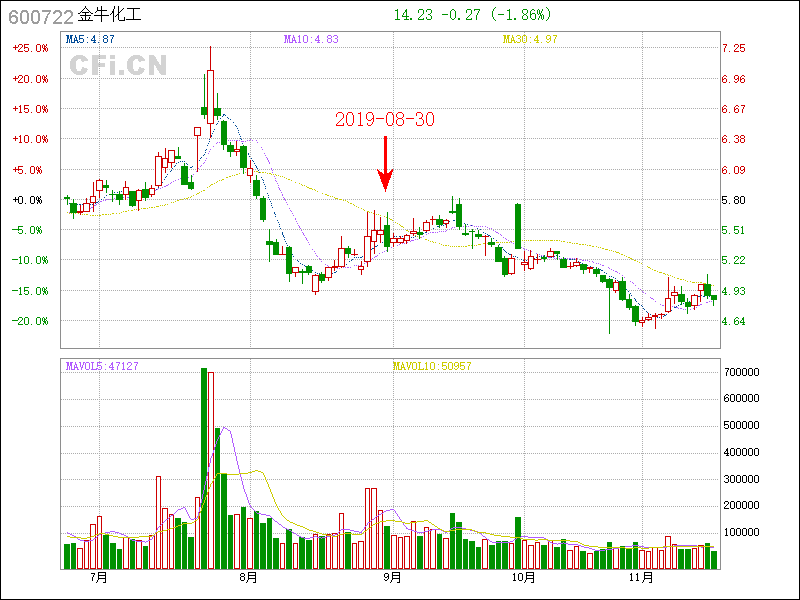Click the MAVOL5:47127 volume label
800x600 pixels.
tap(102, 366)
